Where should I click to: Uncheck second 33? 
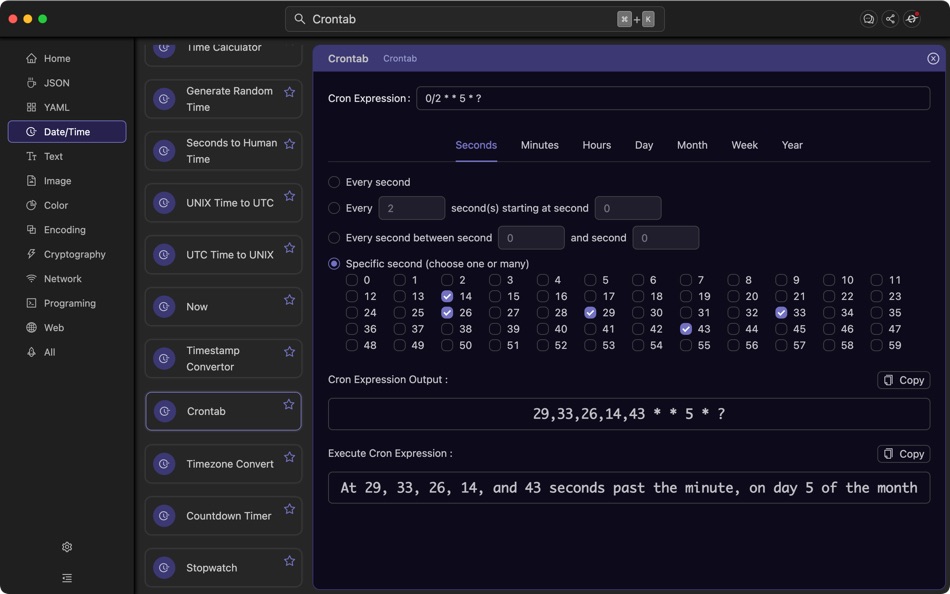point(782,313)
